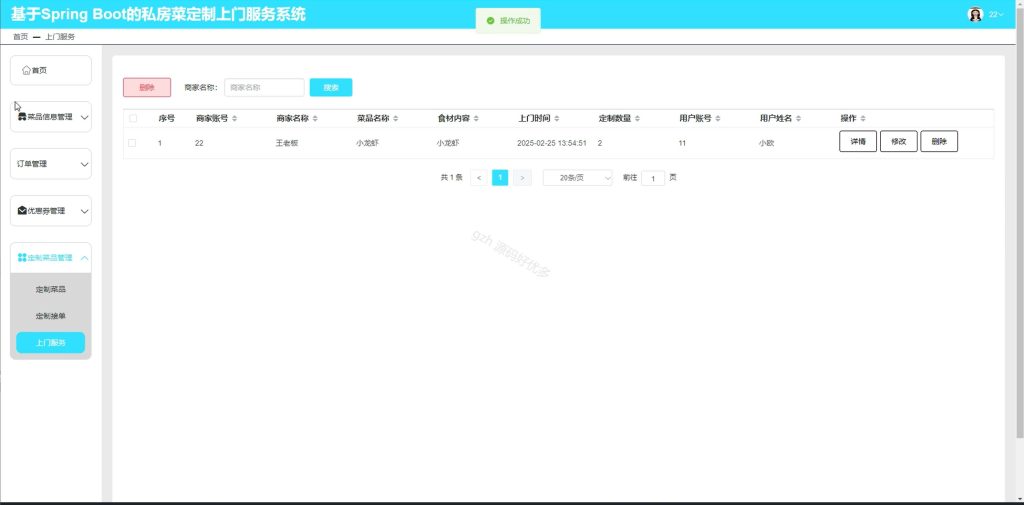Click the 上门时间 cell 2025-02-25 13:54:51
The width and height of the screenshot is (1024, 505).
[x=552, y=142]
